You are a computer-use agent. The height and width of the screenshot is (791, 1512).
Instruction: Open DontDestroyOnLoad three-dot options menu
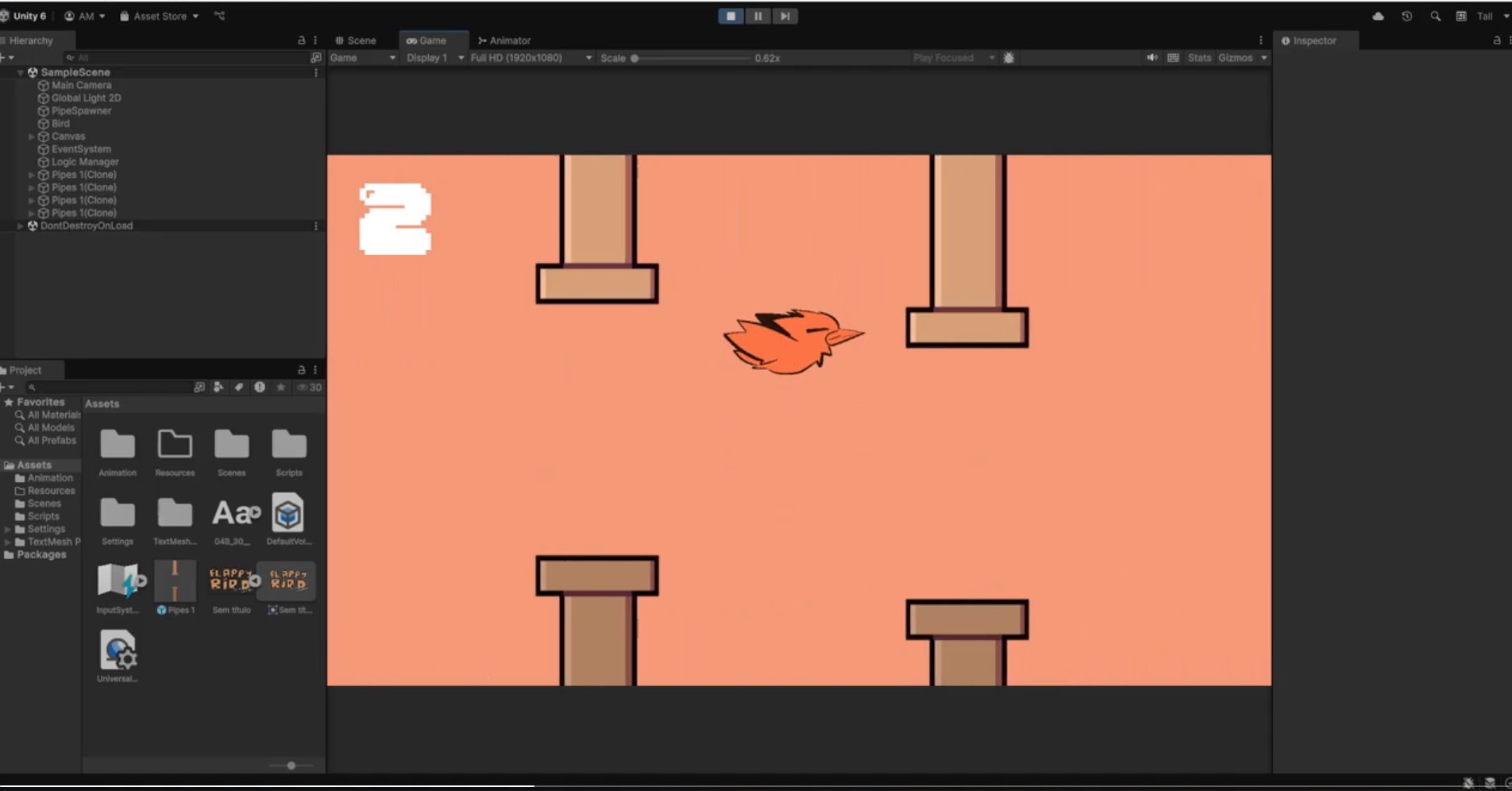316,226
